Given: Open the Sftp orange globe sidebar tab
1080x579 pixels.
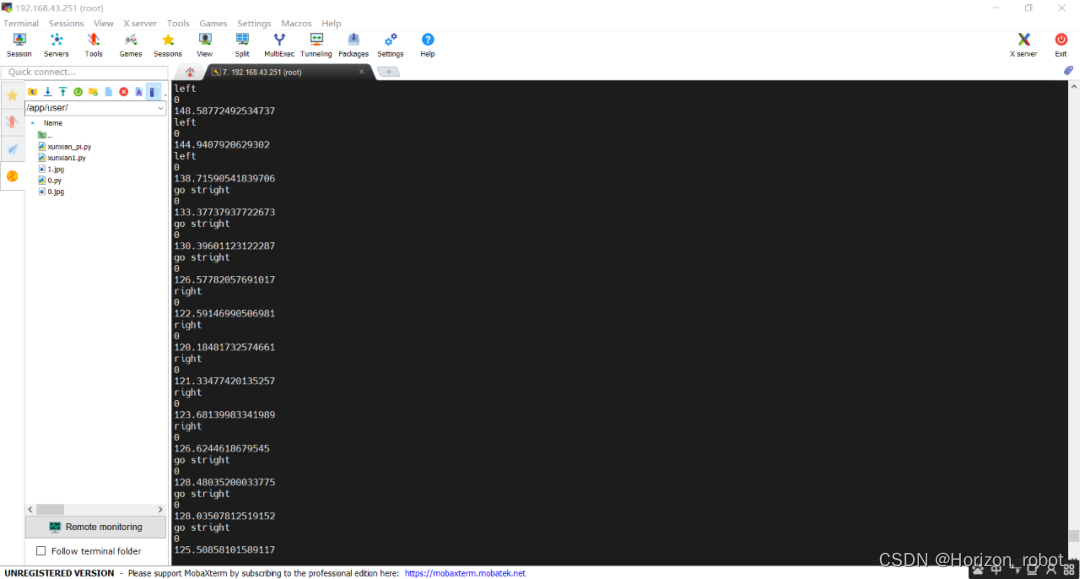Looking at the screenshot, I should pos(12,176).
